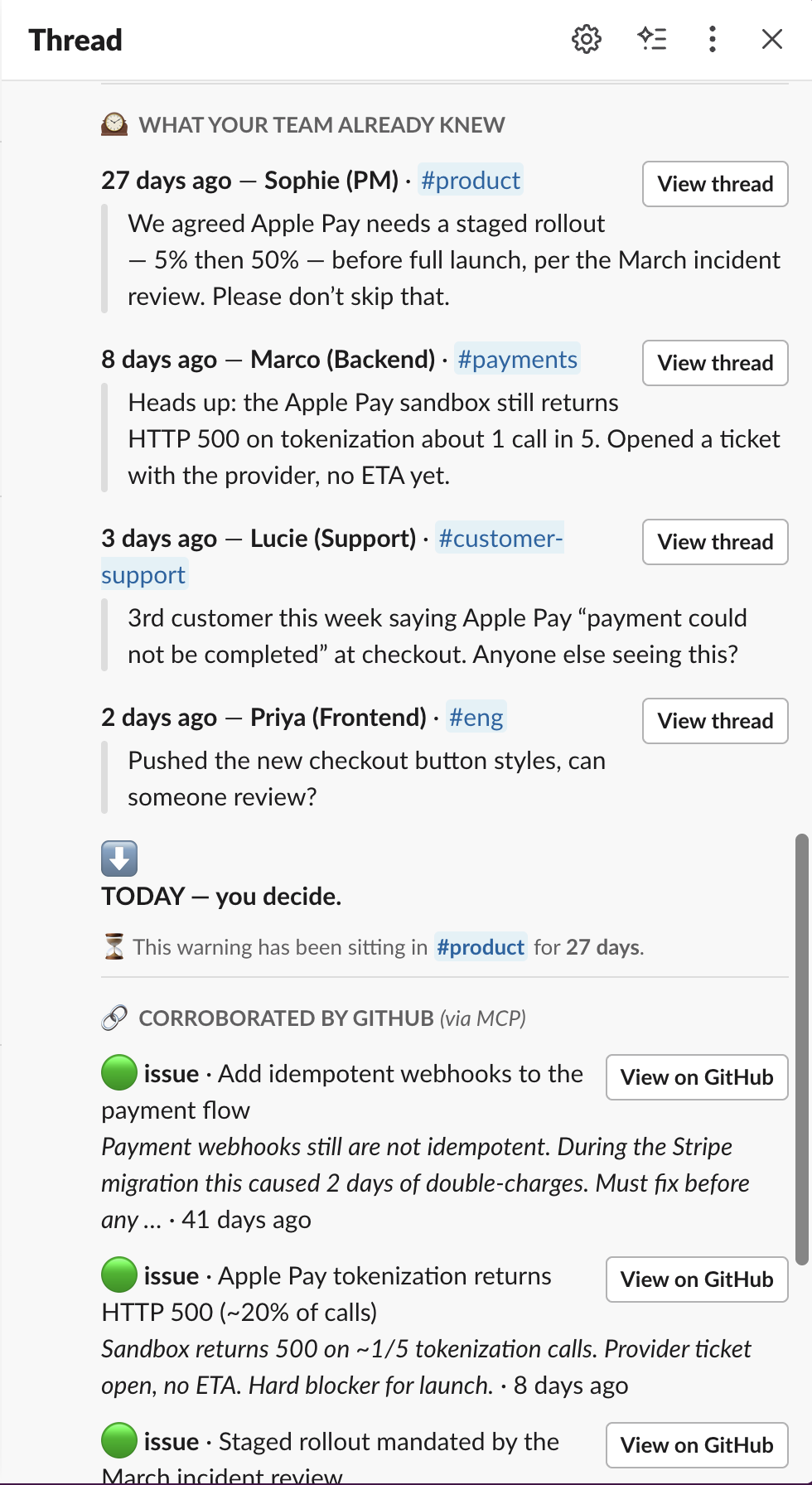View thread for Lucie's customer support message
Viewport: 812px width, 1485px height.
coord(715,542)
